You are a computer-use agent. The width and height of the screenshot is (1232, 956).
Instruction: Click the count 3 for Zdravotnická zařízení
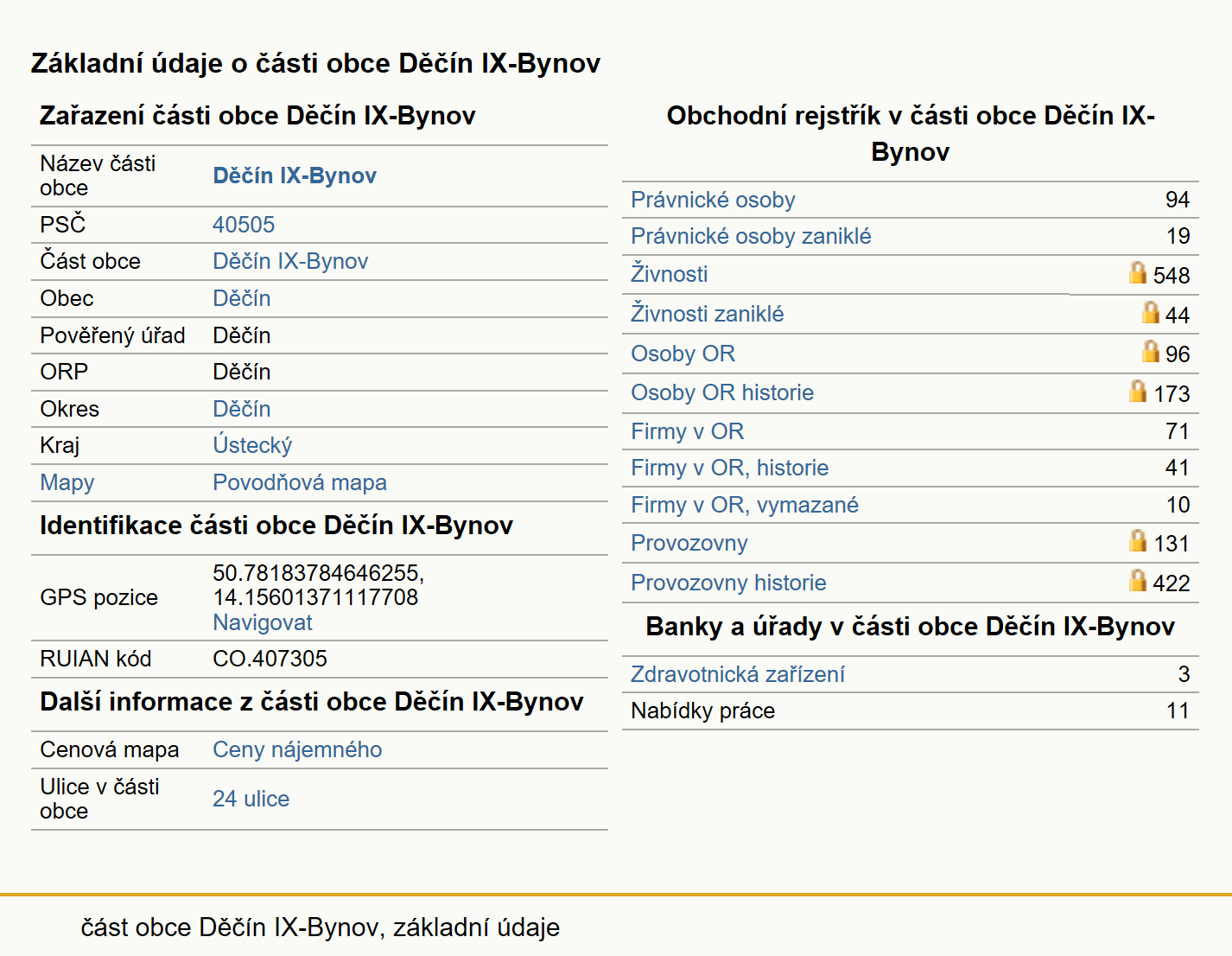(x=1184, y=674)
